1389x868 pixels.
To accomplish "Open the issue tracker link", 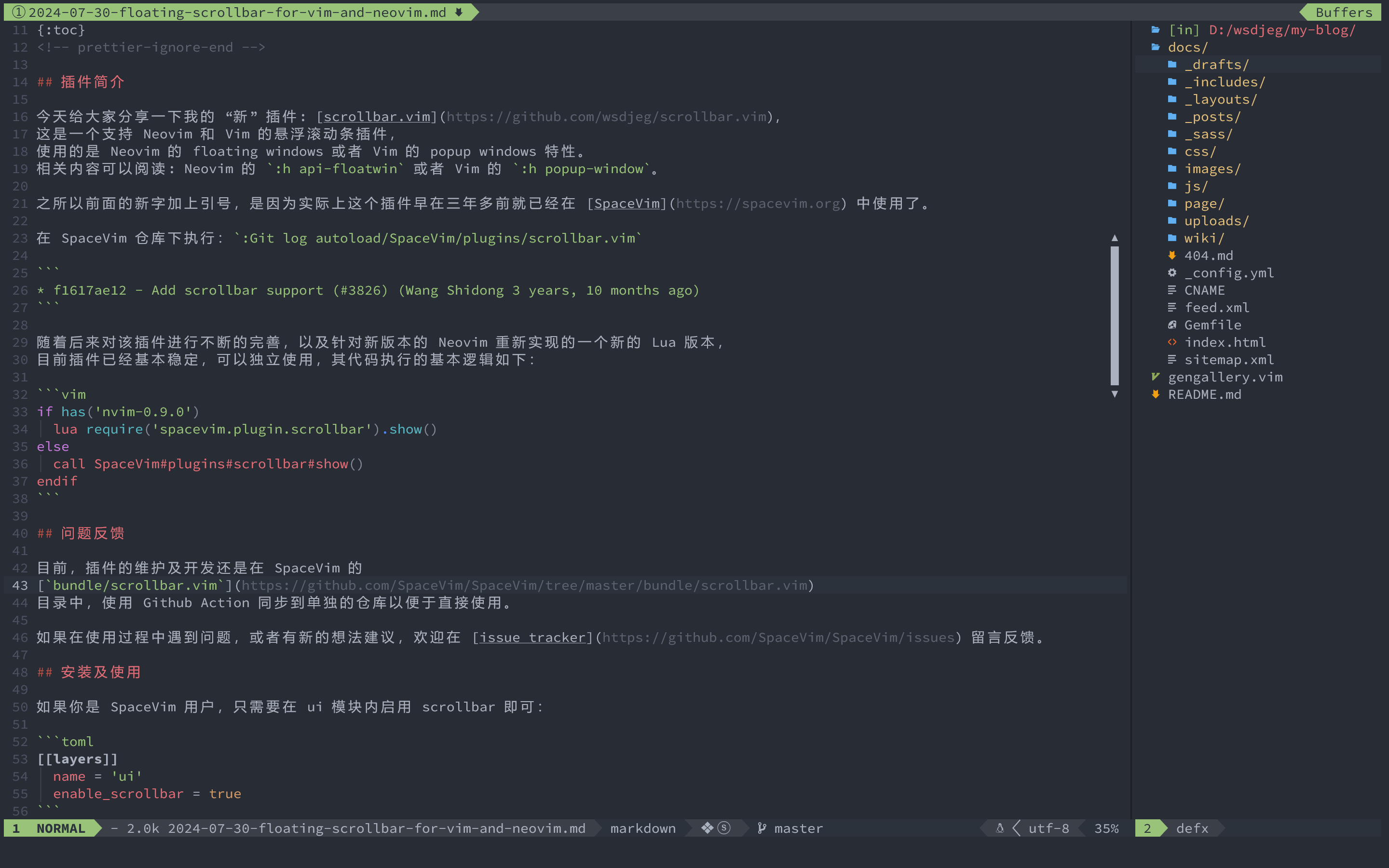I will coord(532,637).
